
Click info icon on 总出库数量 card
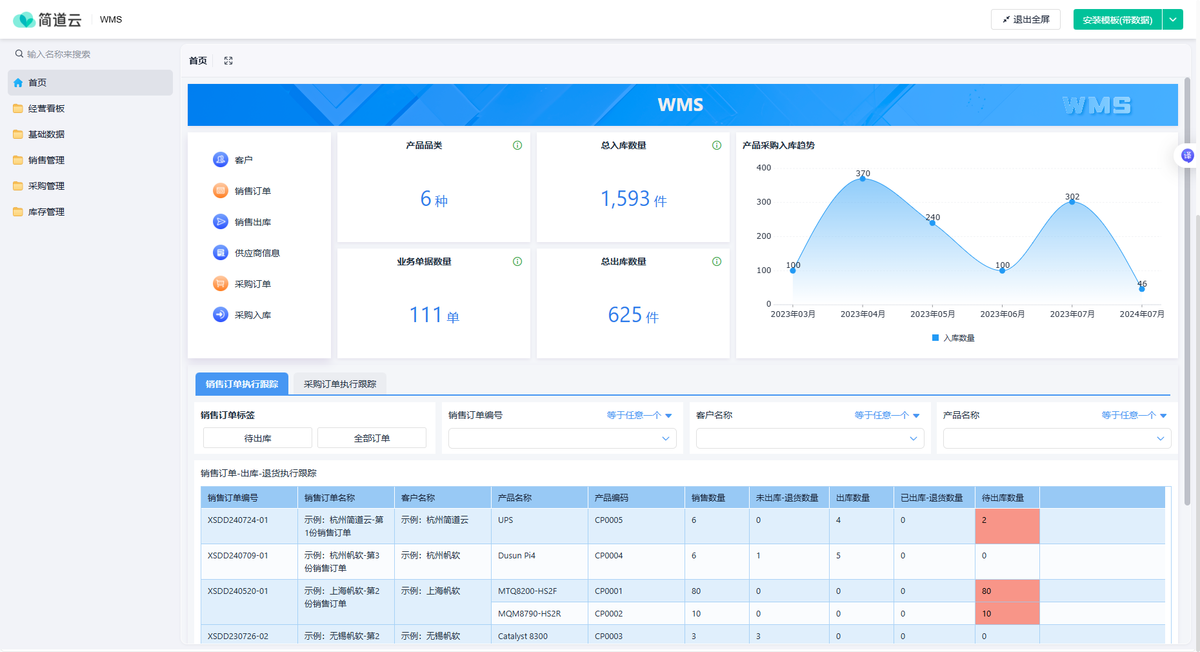717,262
